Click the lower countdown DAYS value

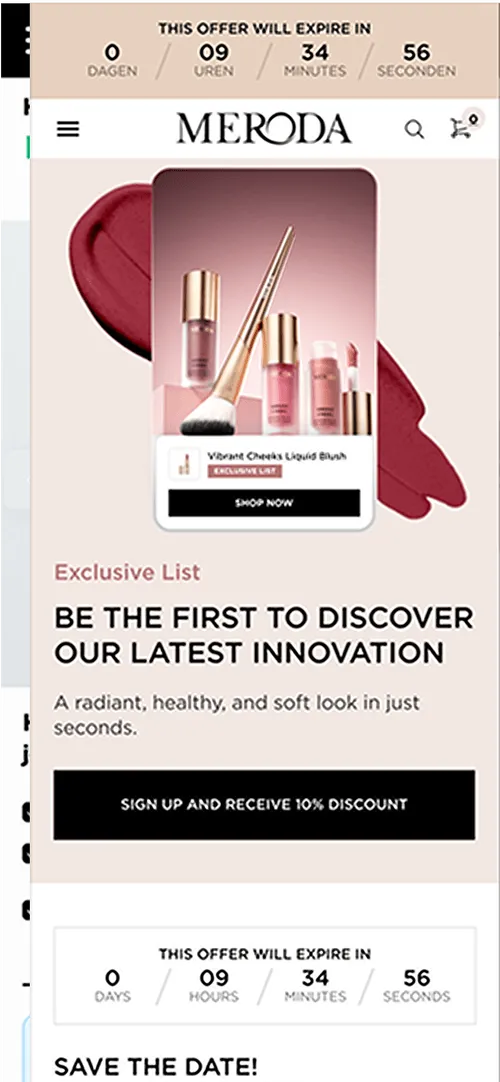pos(112,978)
